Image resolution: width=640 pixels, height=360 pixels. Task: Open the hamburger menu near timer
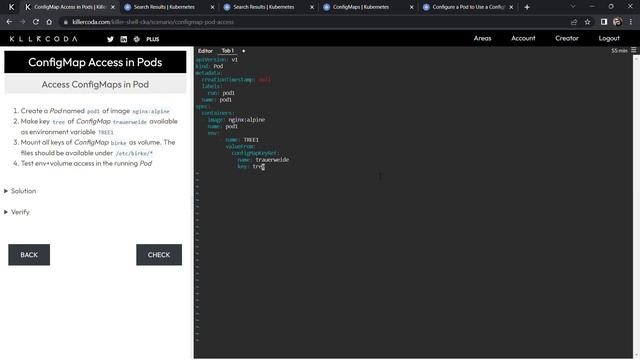pyautogui.click(x=633, y=50)
